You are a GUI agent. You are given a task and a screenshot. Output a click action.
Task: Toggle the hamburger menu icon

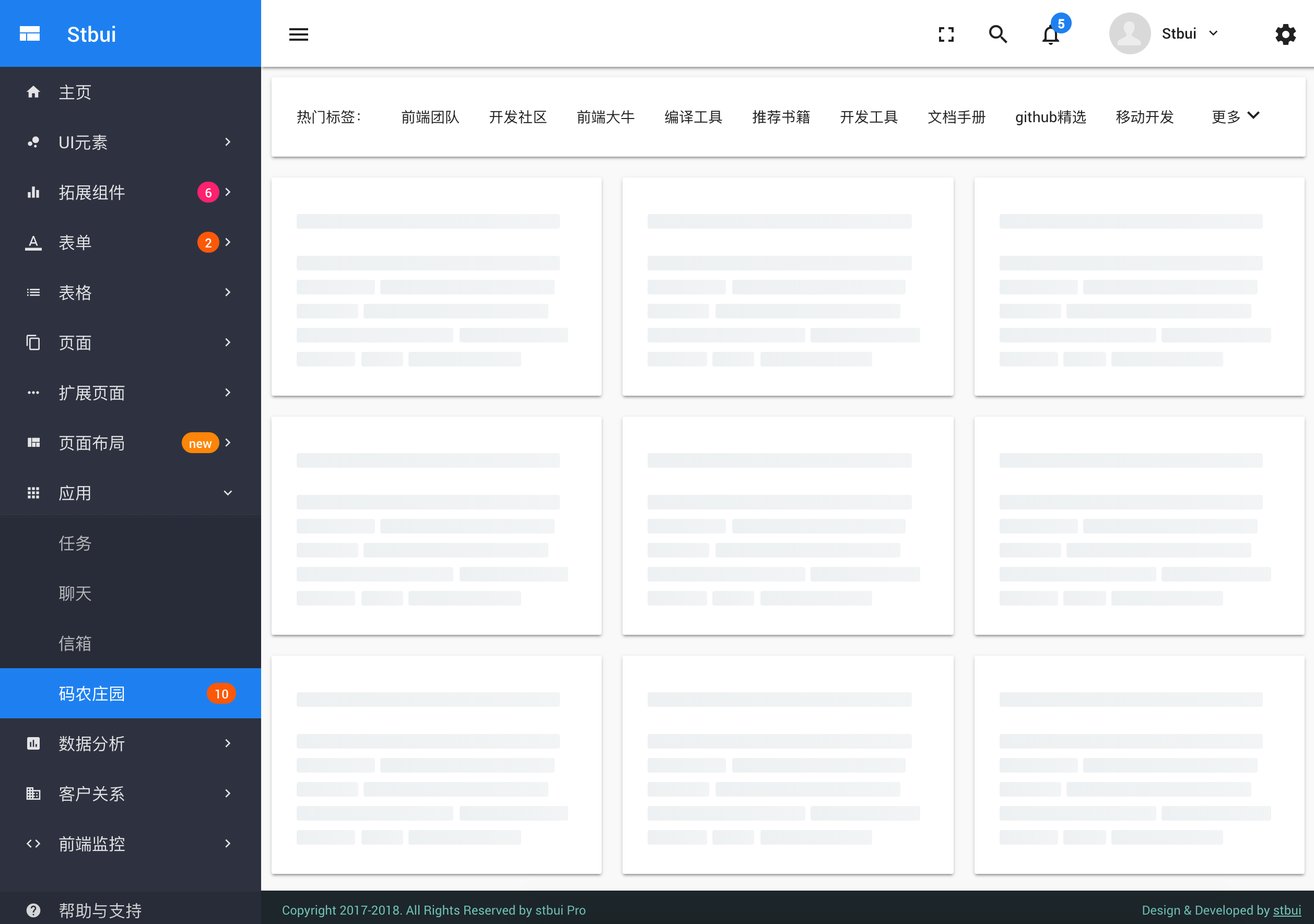pyautogui.click(x=298, y=34)
